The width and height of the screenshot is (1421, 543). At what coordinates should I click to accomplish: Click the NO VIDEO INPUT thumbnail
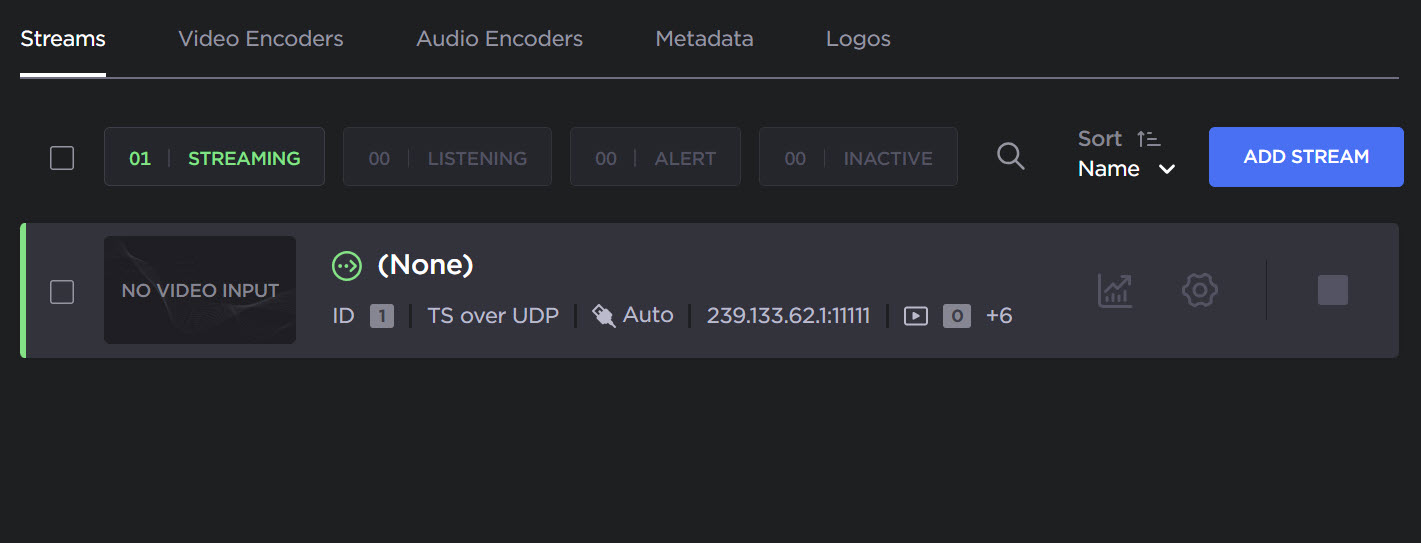[x=200, y=290]
